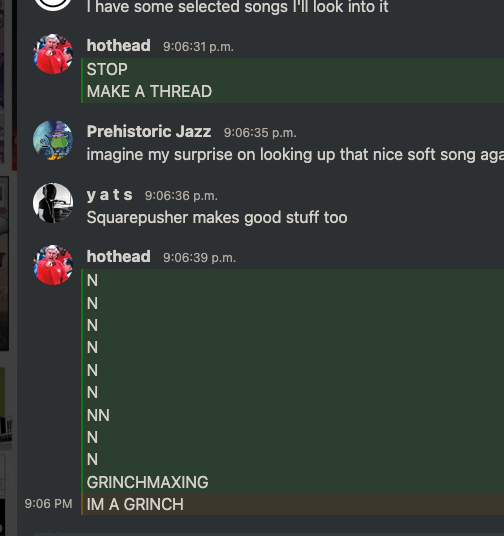
Task: Click the NN message line
Action: point(98,415)
